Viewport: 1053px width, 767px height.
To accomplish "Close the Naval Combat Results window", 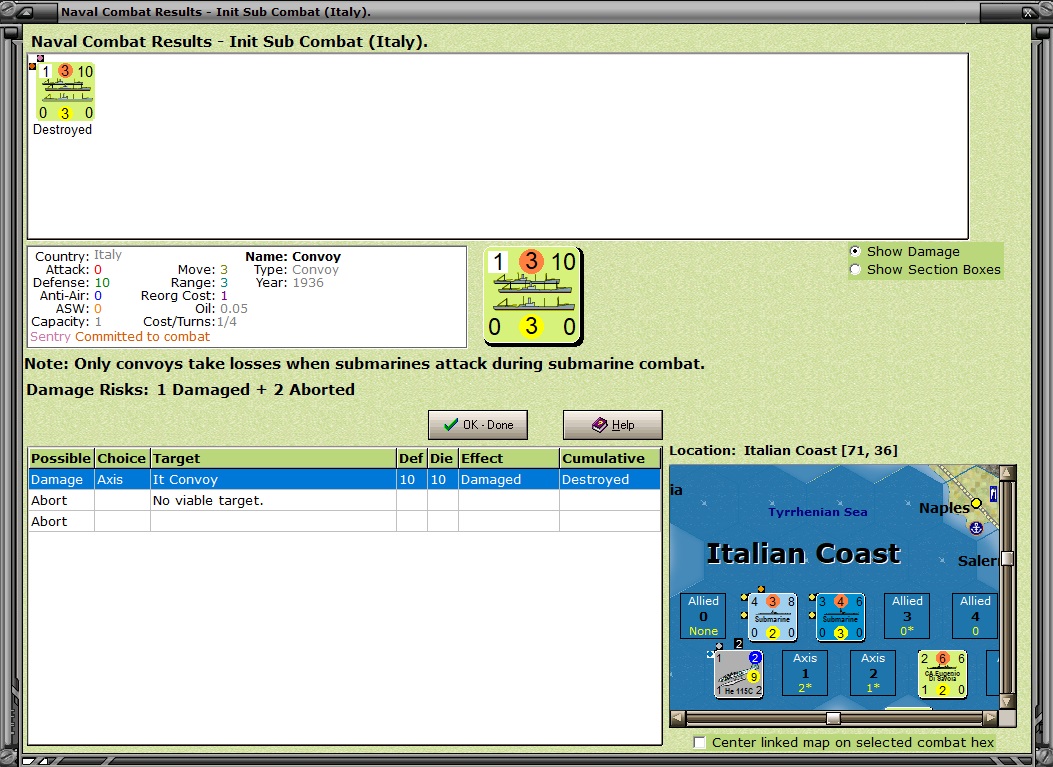I will tap(1029, 12).
